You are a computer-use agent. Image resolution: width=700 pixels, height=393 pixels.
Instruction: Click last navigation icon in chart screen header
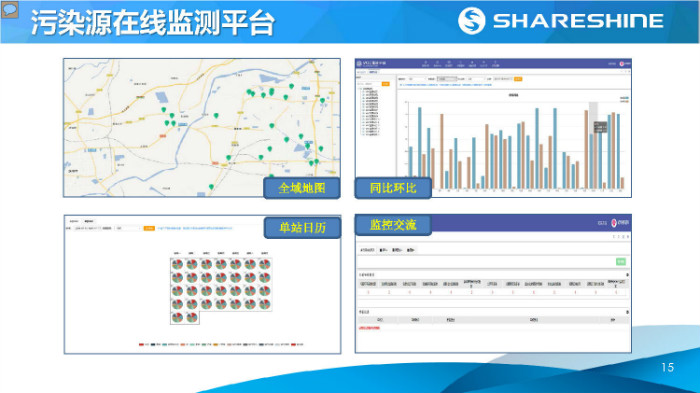click(495, 64)
